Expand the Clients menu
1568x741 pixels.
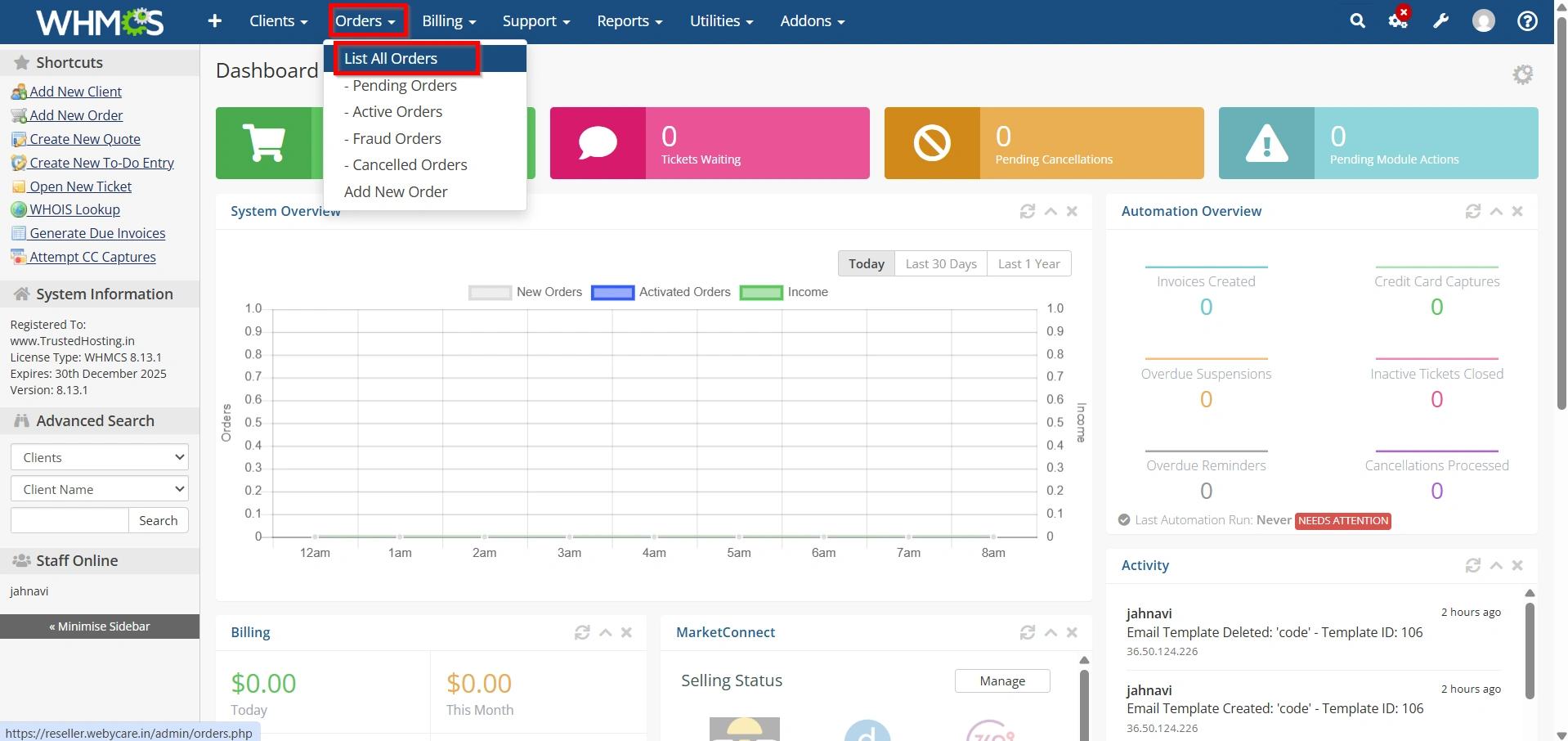coord(279,21)
